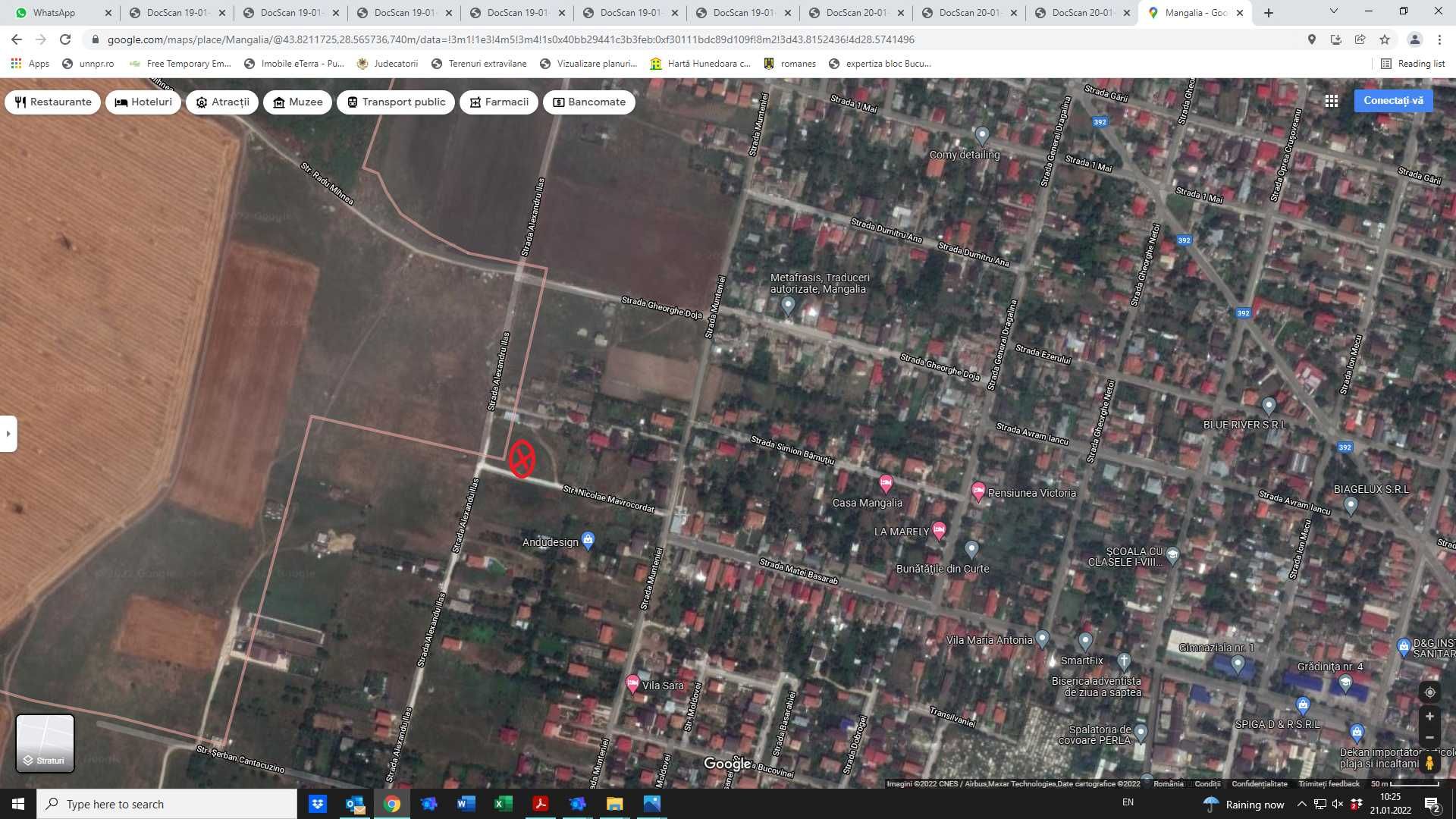This screenshot has height=819, width=1456.
Task: Expand the collapsed side panel
Action: [8, 434]
